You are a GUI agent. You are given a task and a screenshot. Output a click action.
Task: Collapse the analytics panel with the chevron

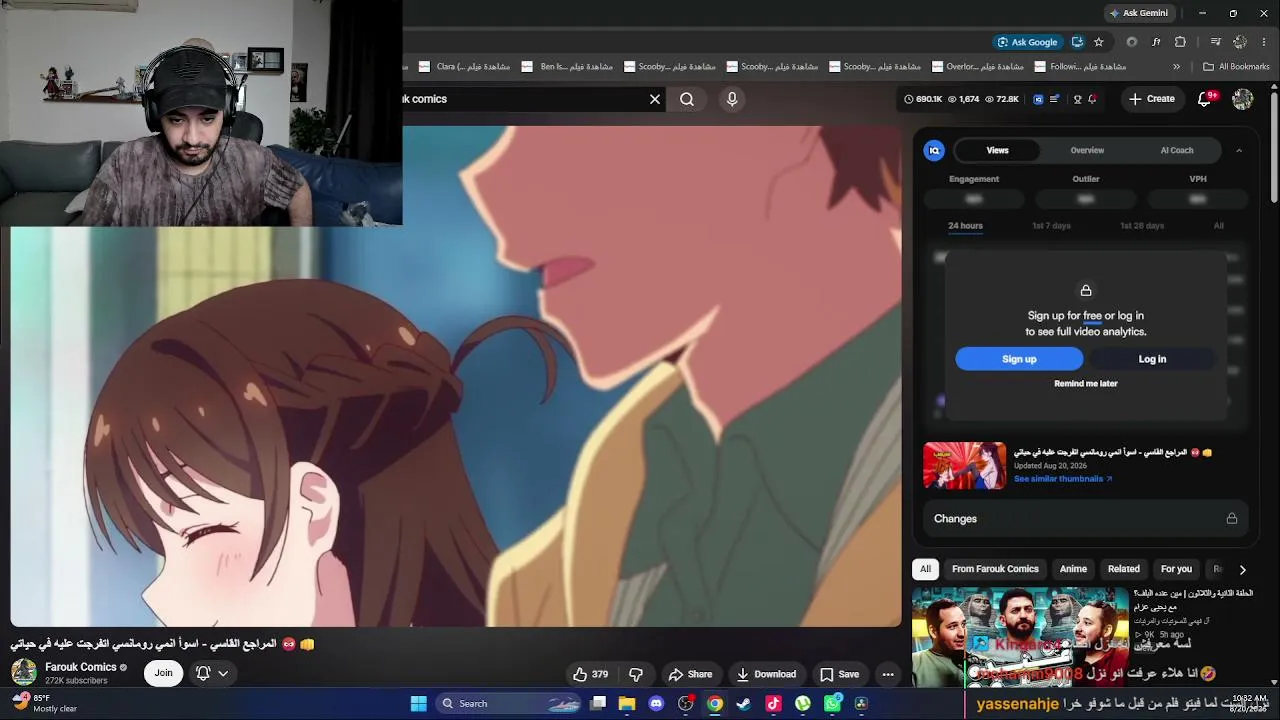[1239, 150]
